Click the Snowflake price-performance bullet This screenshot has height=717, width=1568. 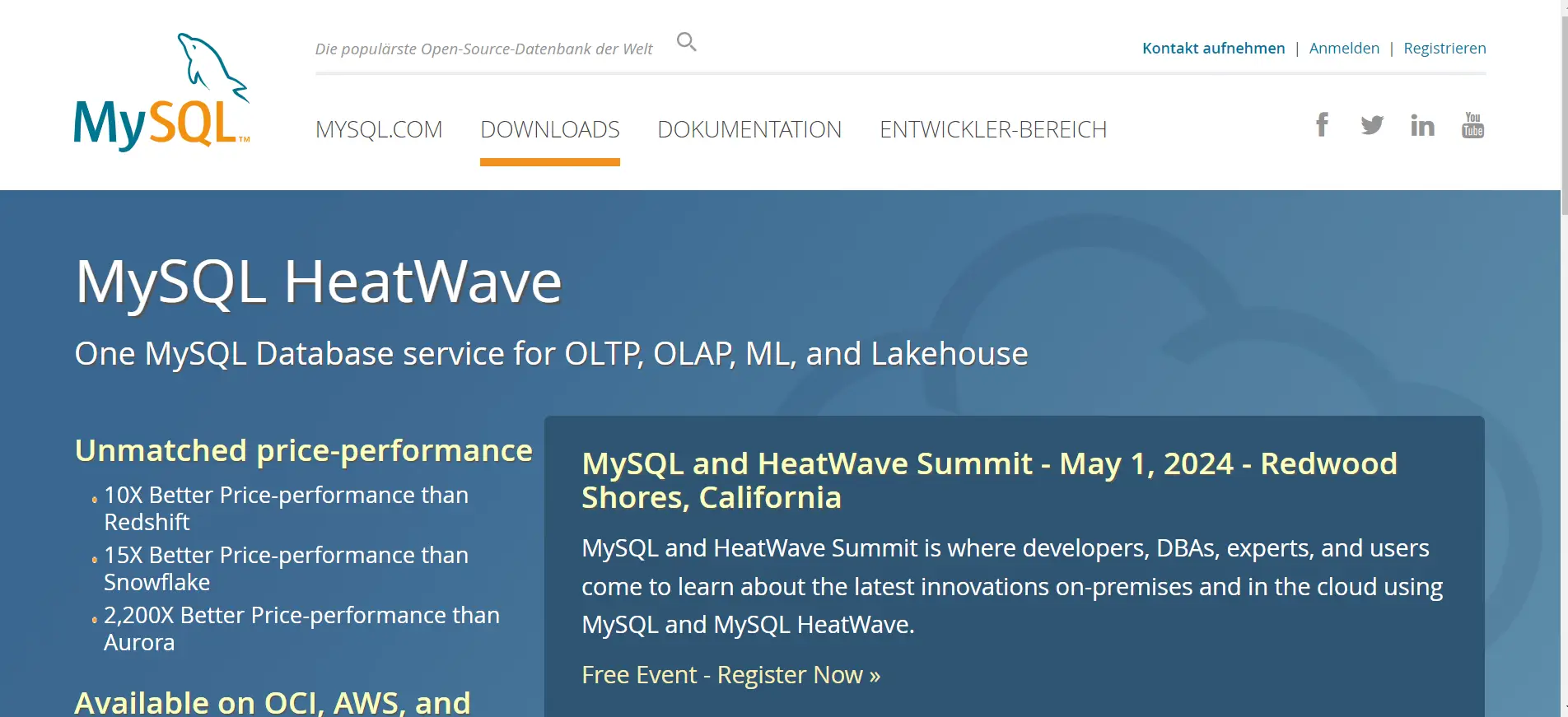pos(286,568)
